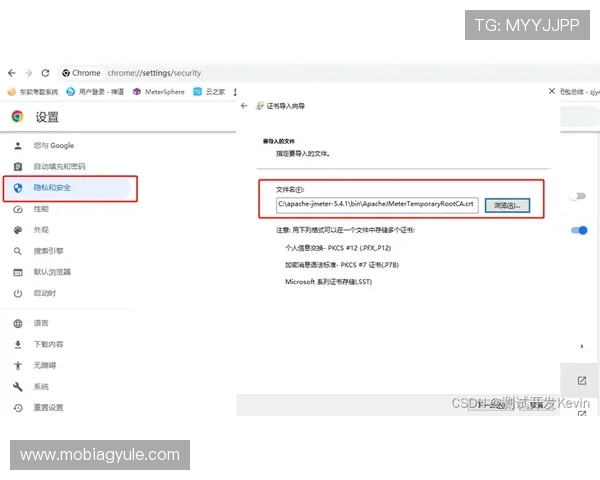Click the browser back arrow
Image resolution: width=600 pixels, height=480 pixels.
click(12, 73)
